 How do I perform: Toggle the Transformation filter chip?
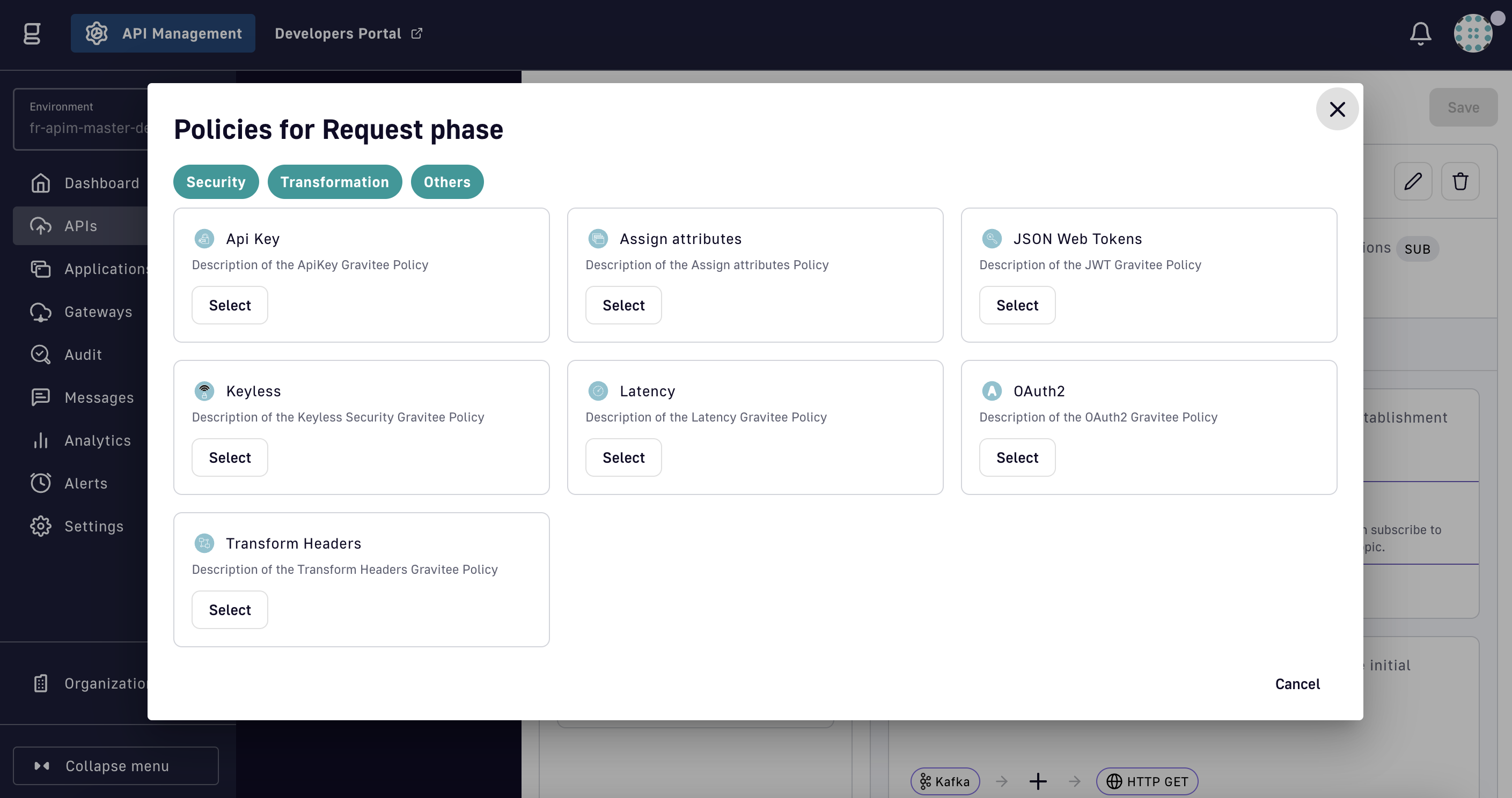point(335,182)
